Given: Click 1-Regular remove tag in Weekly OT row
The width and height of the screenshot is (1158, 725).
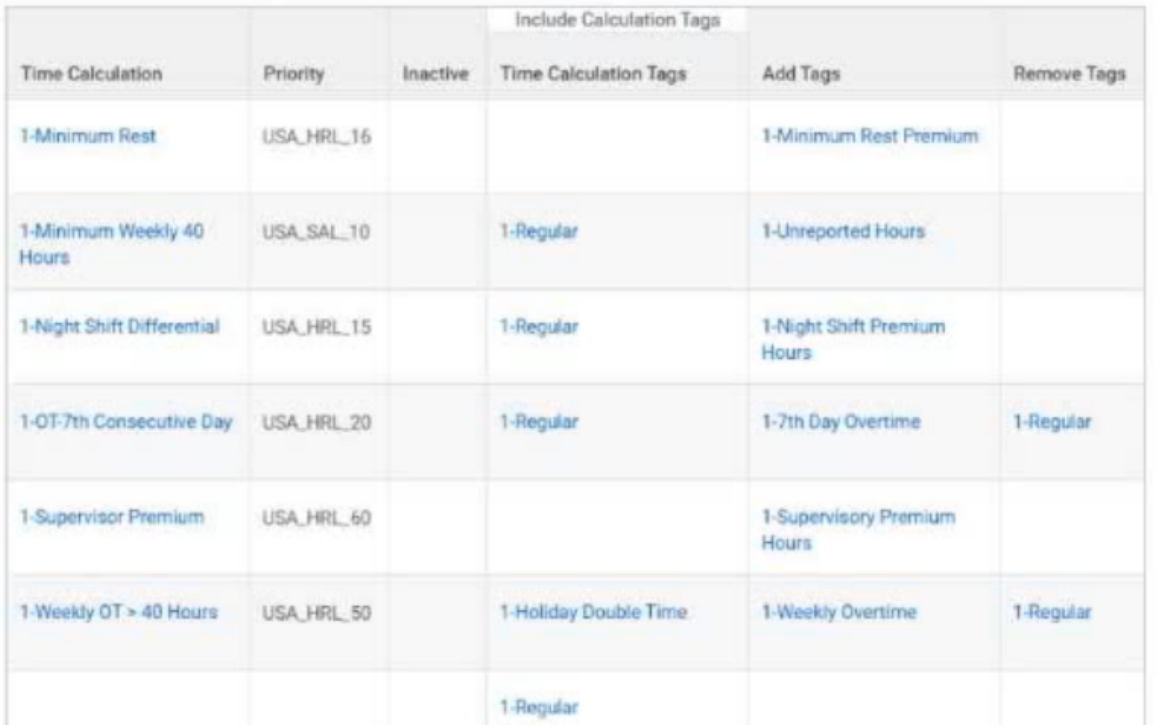Looking at the screenshot, I should [x=1052, y=612].
